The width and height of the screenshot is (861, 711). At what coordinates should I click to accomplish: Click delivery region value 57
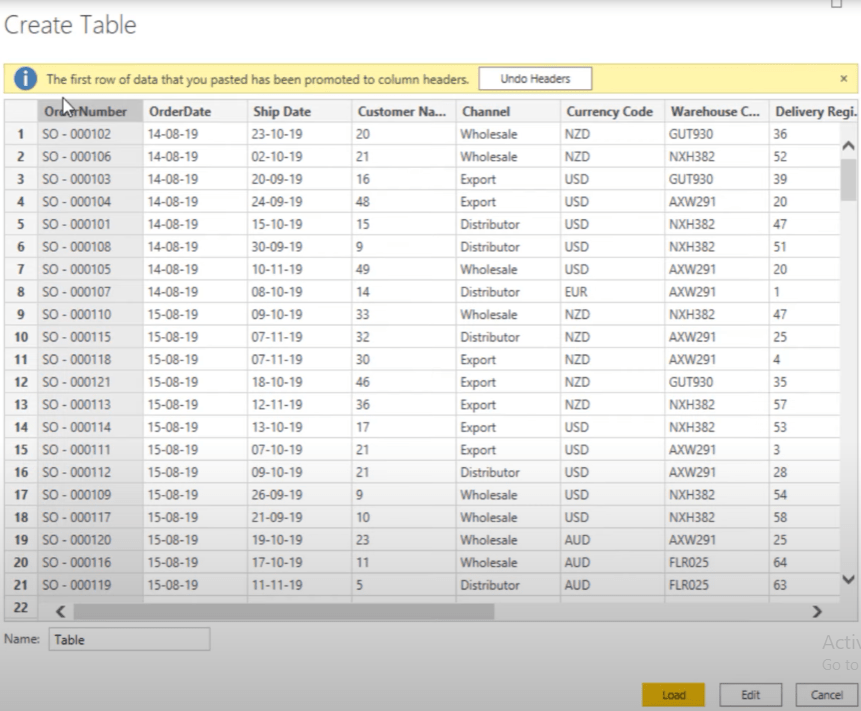804,404
